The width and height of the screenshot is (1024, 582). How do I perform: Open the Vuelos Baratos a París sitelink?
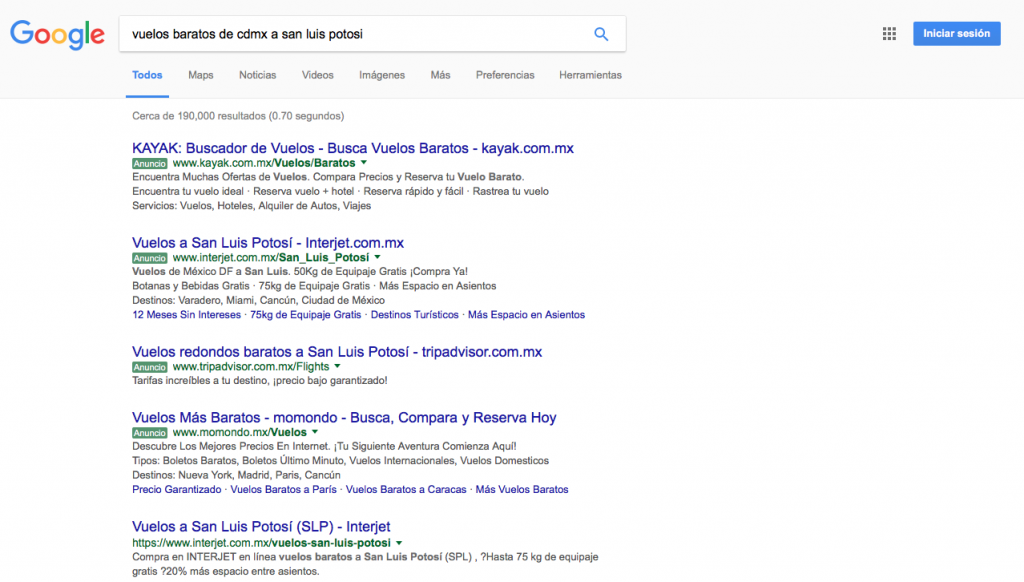[283, 489]
